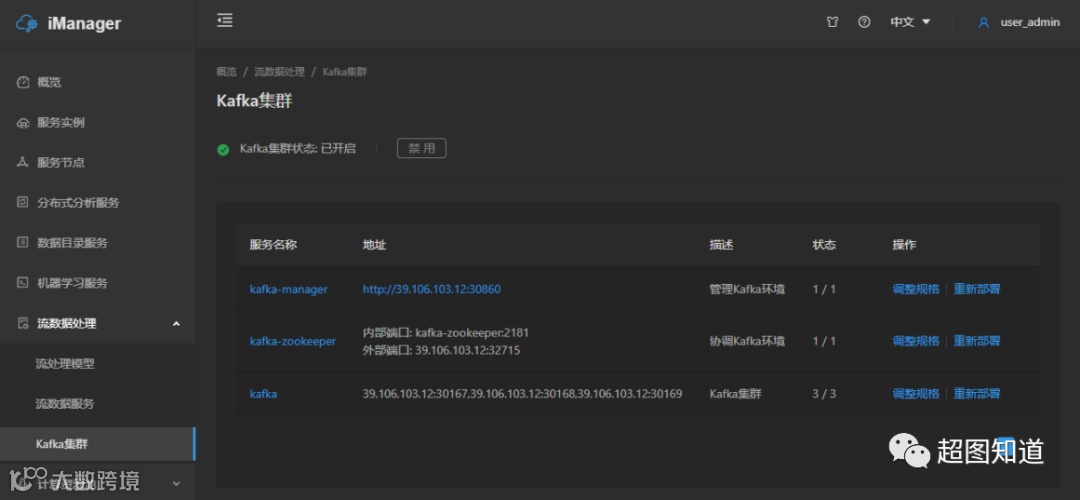
Task: Click the 机器学习服务 icon in the sidebar
Action: pos(23,282)
